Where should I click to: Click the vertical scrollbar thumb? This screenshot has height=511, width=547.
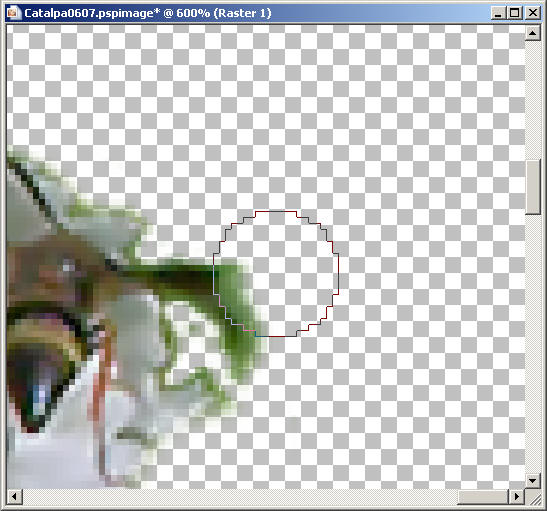pyautogui.click(x=533, y=187)
